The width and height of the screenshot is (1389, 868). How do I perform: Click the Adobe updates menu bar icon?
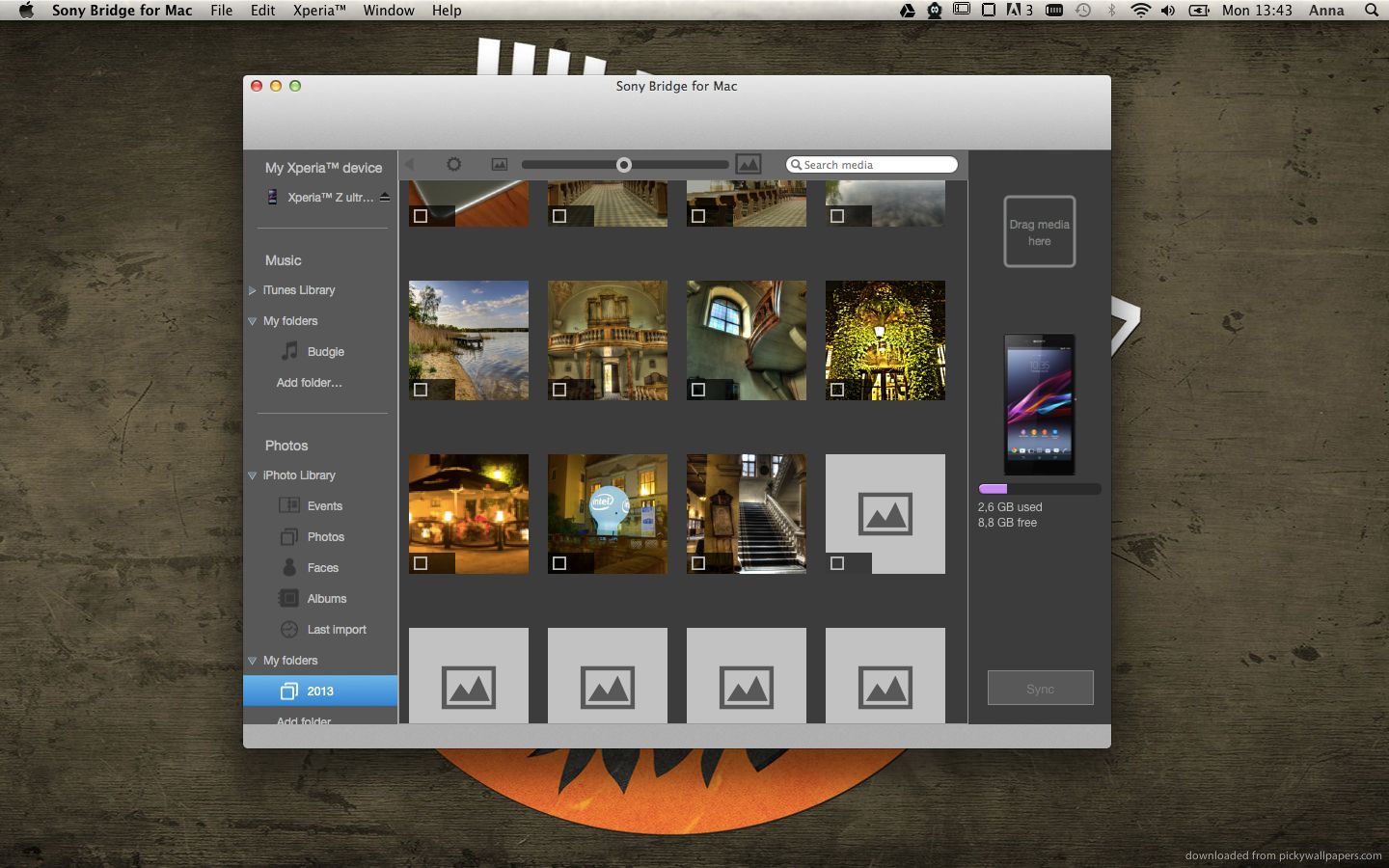pyautogui.click(x=1019, y=11)
